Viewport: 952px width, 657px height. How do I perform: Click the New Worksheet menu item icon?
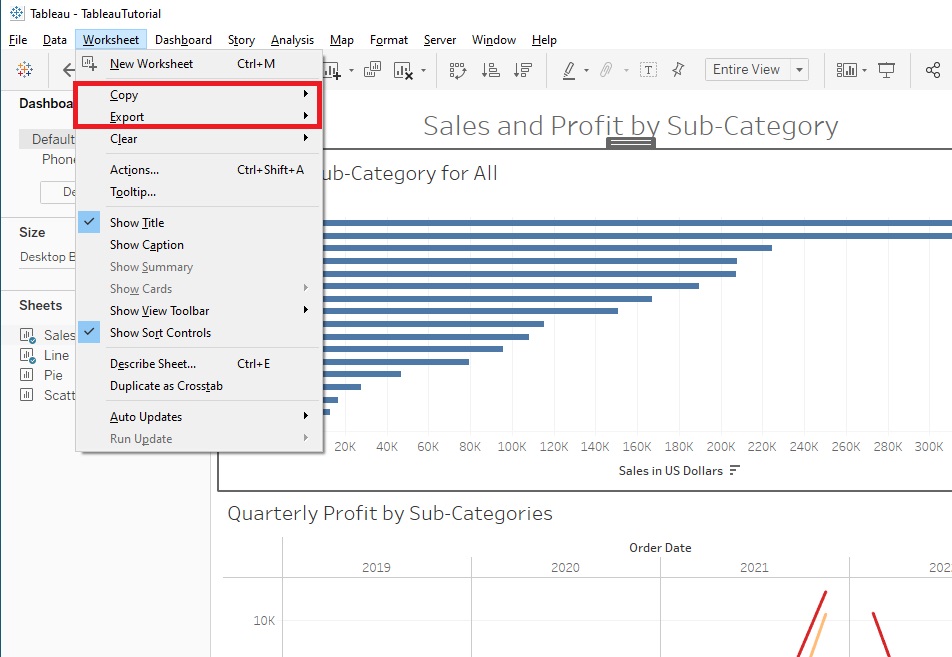pos(90,63)
